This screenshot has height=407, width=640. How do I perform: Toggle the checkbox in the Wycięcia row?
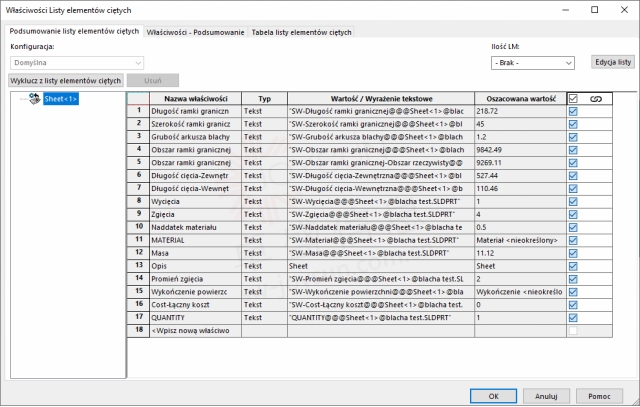click(573, 202)
